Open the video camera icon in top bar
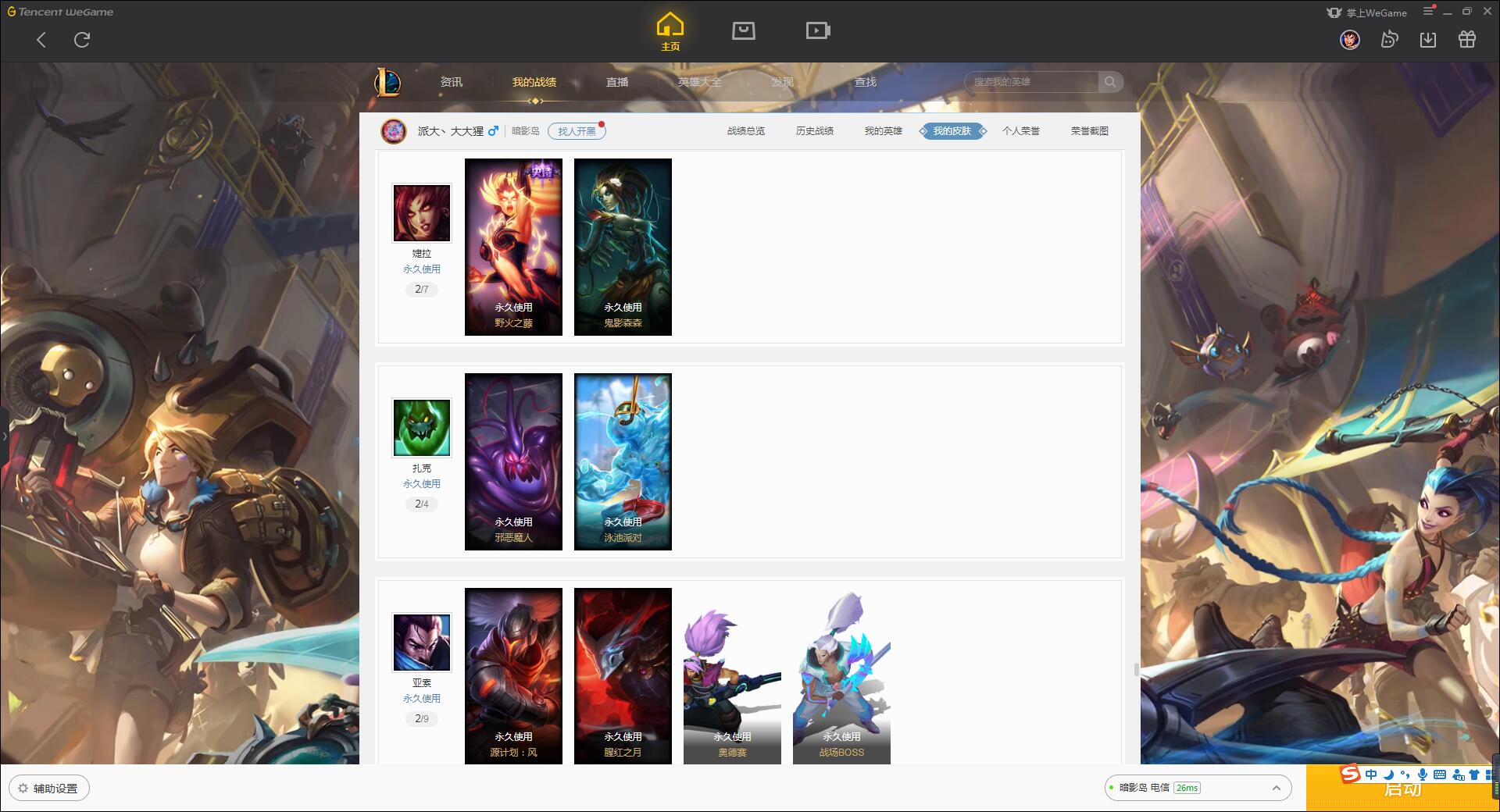The image size is (1500, 812). (818, 30)
